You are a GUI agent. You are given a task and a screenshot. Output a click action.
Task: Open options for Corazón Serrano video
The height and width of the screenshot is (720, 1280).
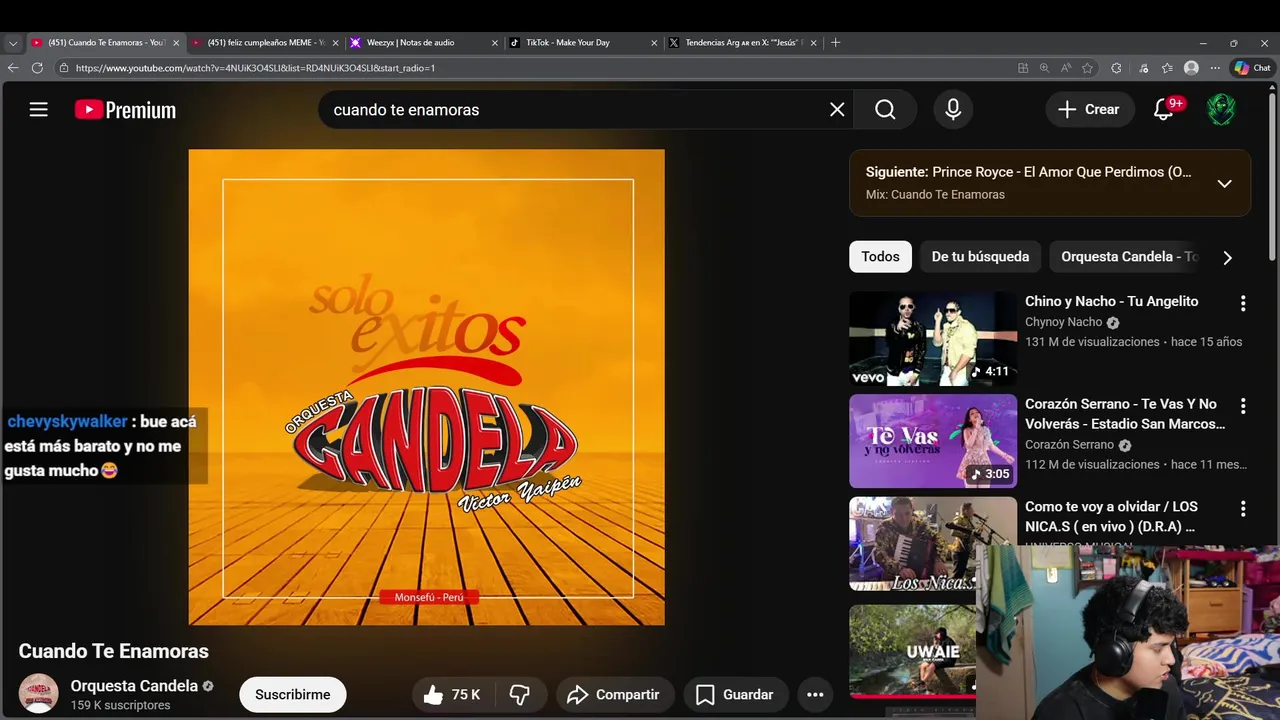point(1243,406)
